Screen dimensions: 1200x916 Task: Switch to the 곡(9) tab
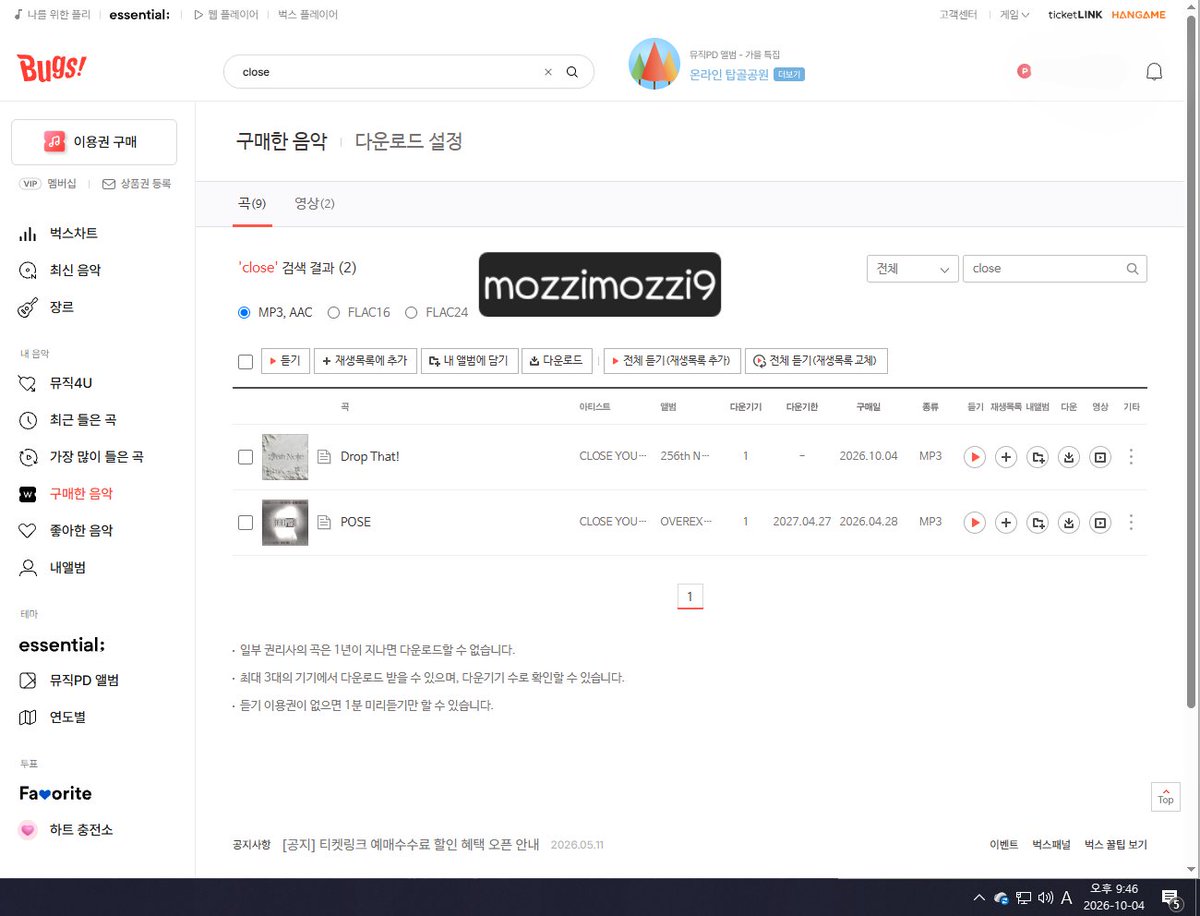coord(252,204)
